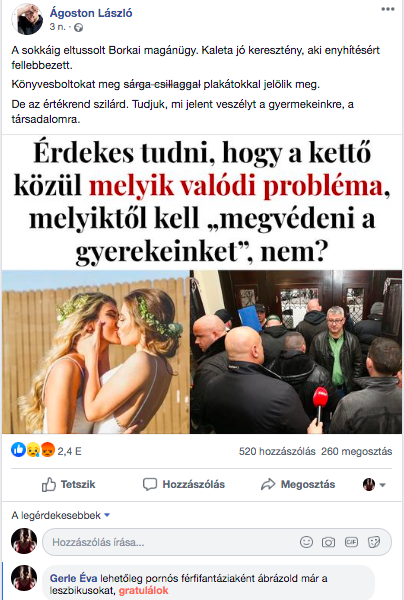The height and width of the screenshot is (600, 404).
Task: View the 520 hozzászólás comments
Action: point(277,452)
